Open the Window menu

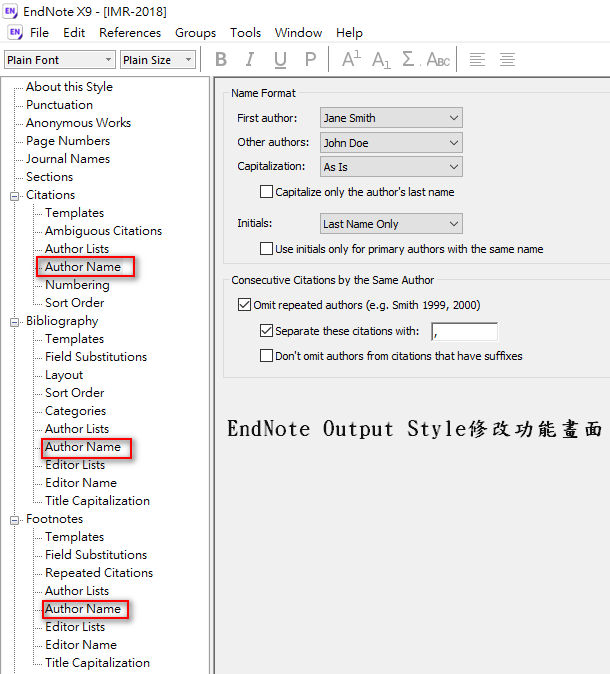click(x=298, y=33)
